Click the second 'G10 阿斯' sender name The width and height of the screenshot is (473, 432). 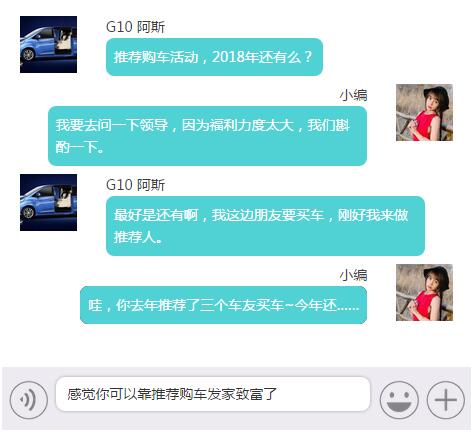(135, 185)
